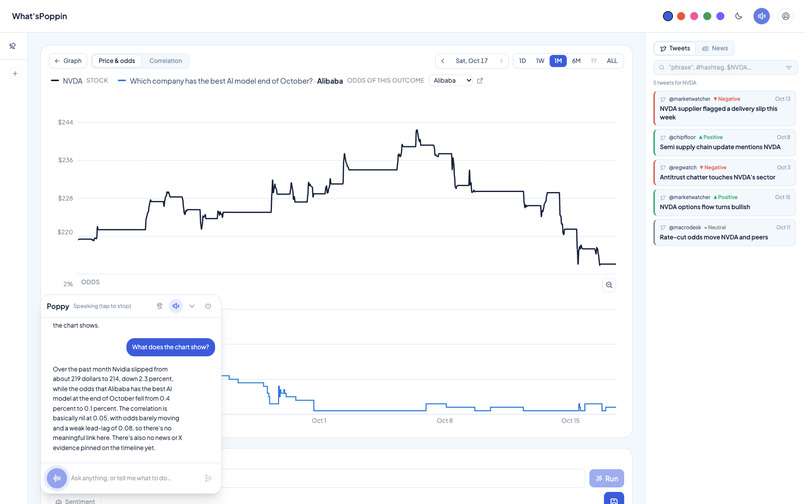
Task: Click the zoom magnifier icon on chart
Action: [x=609, y=285]
